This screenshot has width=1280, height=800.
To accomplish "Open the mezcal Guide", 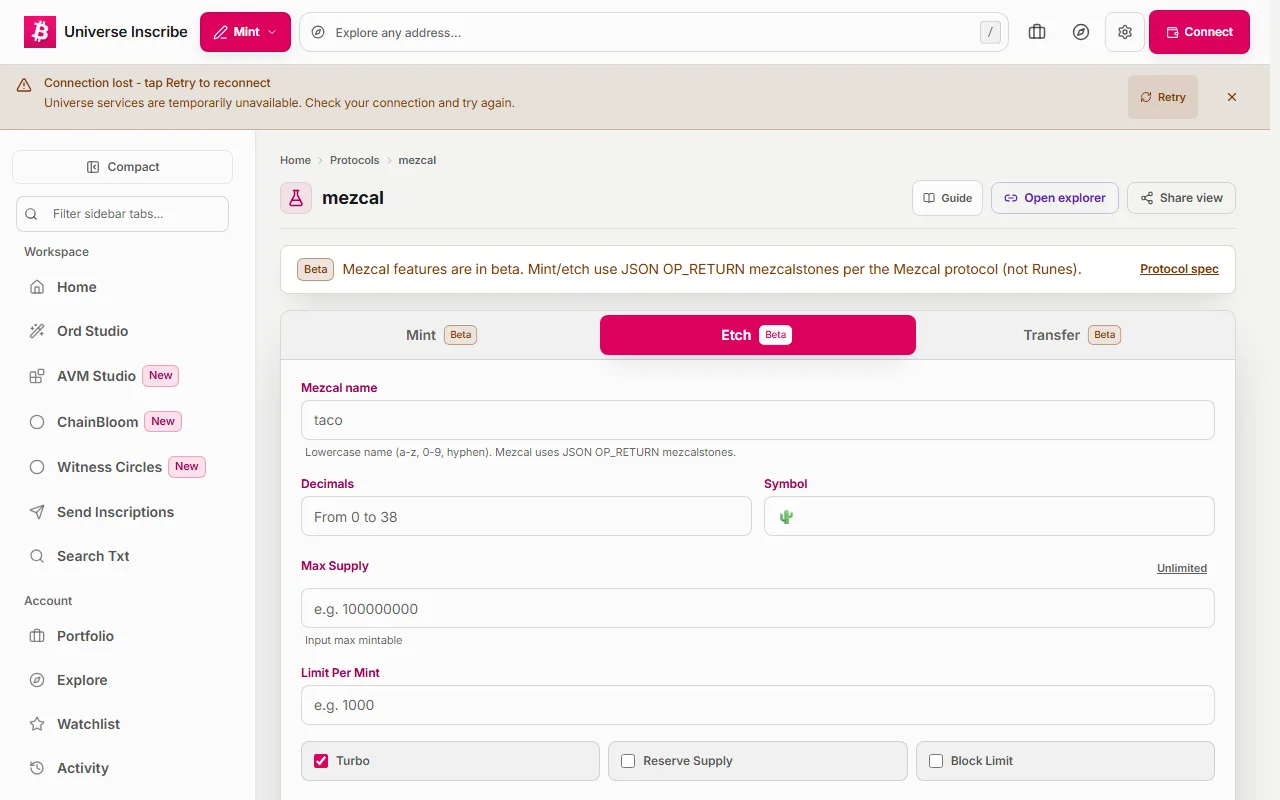I will pos(947,198).
